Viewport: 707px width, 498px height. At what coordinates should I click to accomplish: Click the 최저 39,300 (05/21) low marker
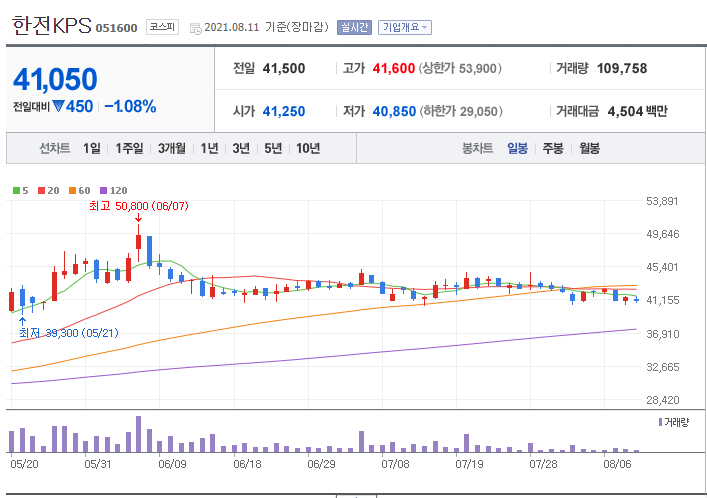[69, 333]
